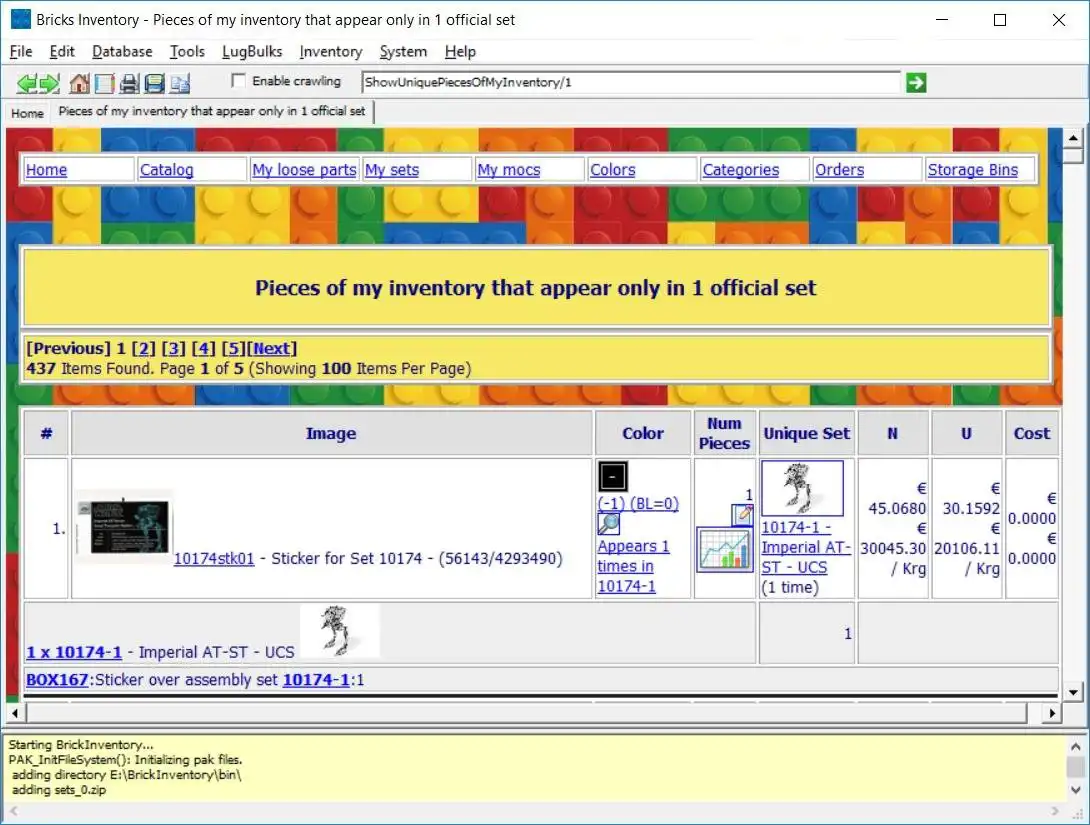Open the My mocs link
The image size is (1090, 825).
tap(509, 170)
